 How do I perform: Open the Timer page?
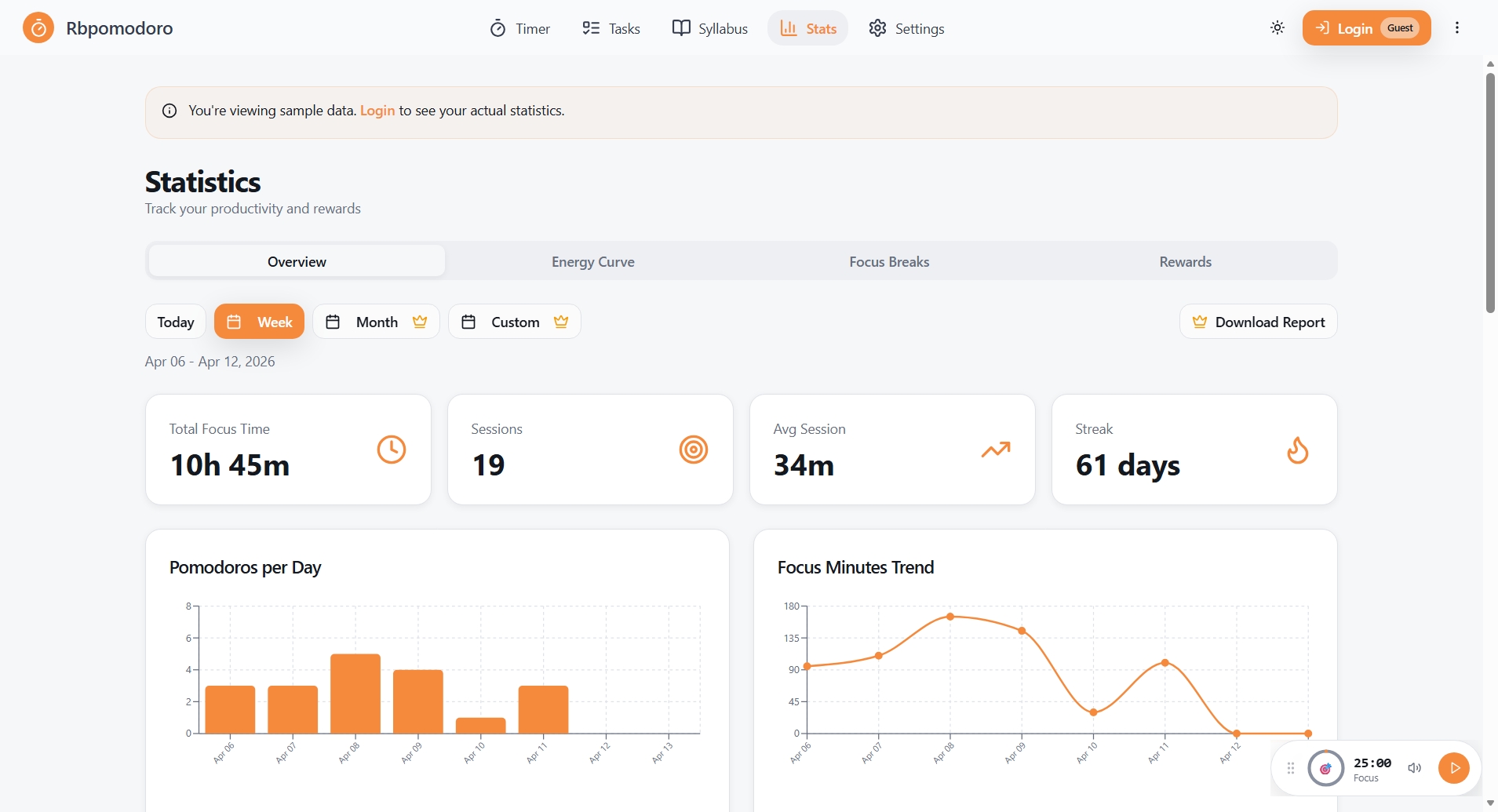coord(520,28)
